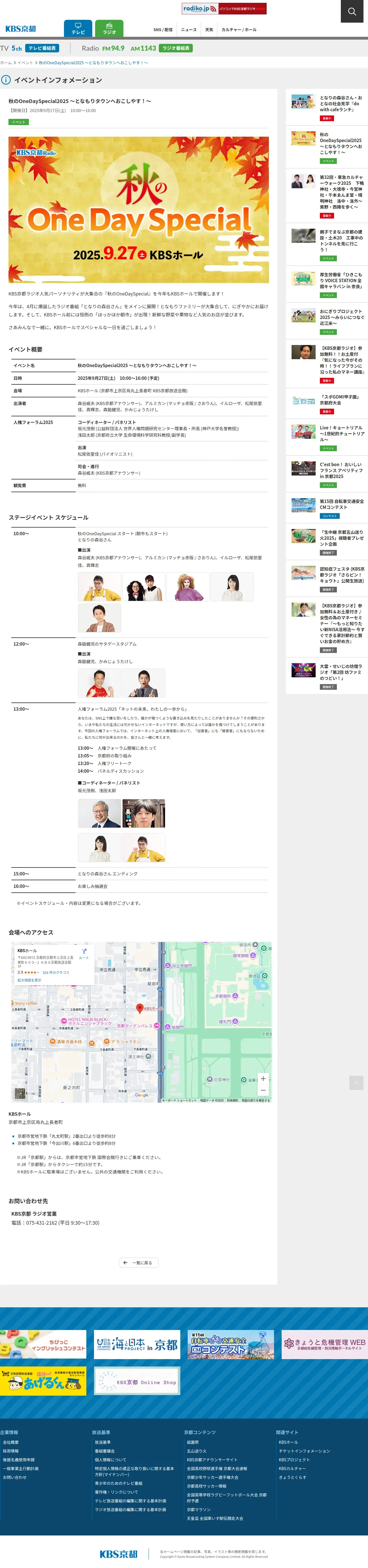
Task: Click あげるくん campaign banner
Action: [x=43, y=1381]
